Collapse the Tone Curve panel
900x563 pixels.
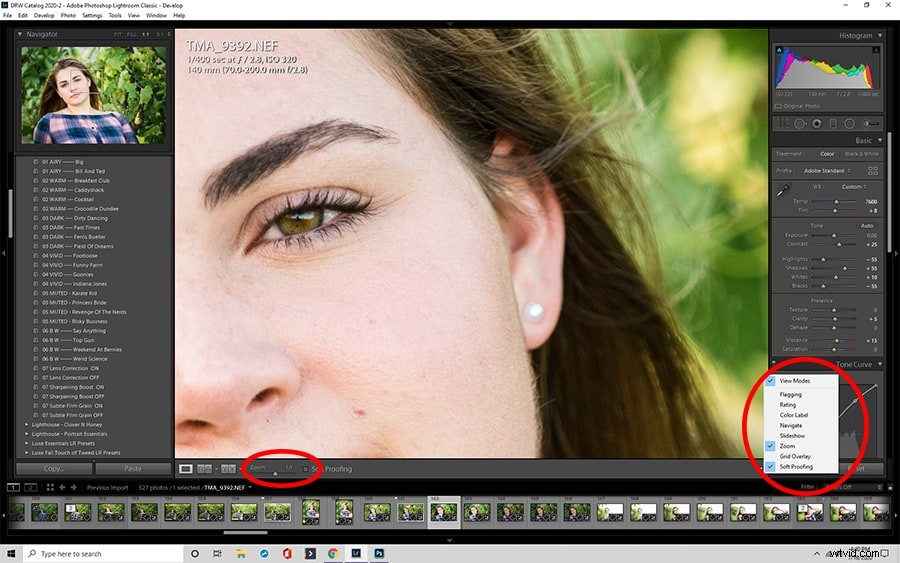[880, 364]
